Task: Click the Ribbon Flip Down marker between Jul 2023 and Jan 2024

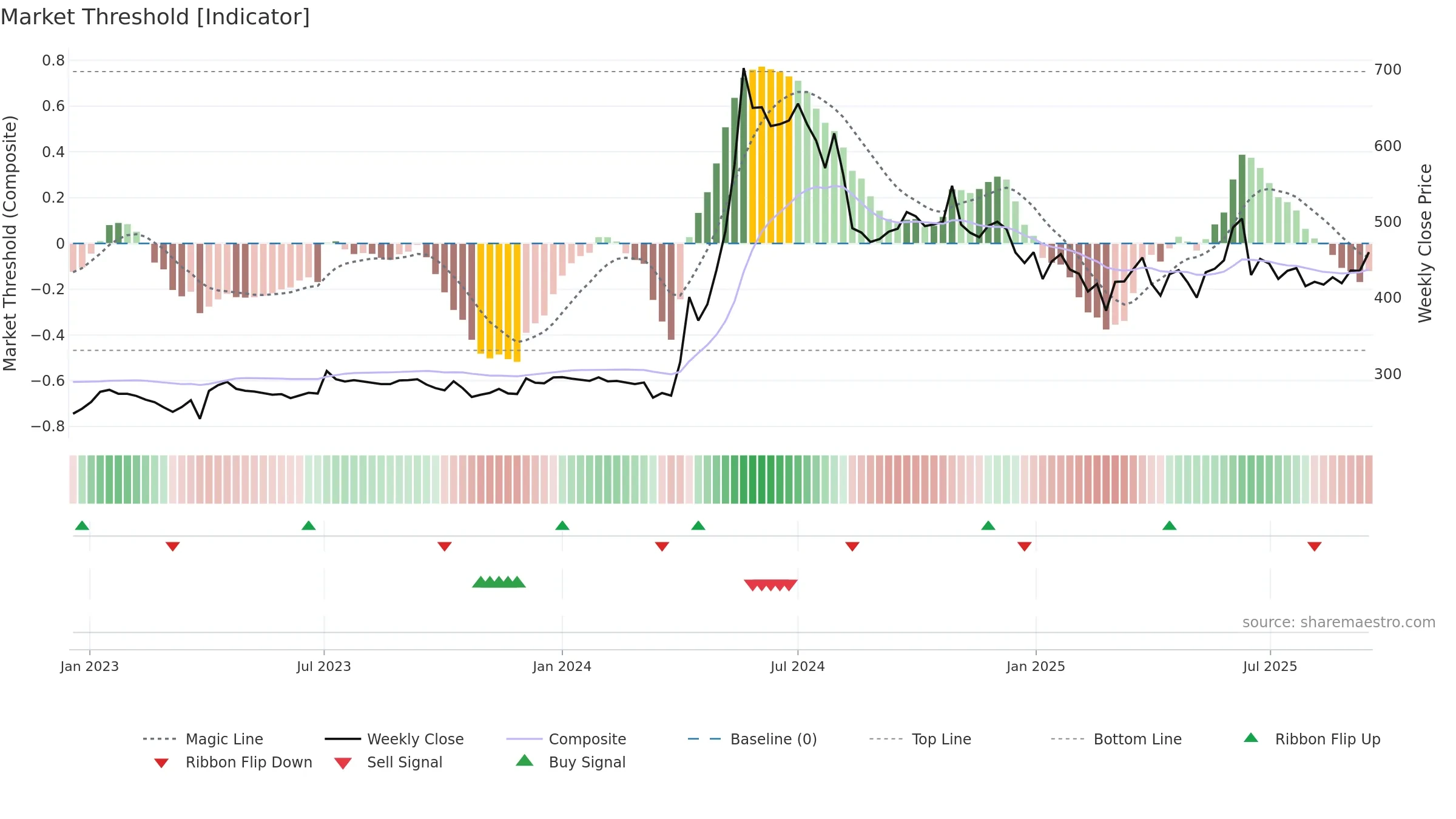Action: coord(445,547)
